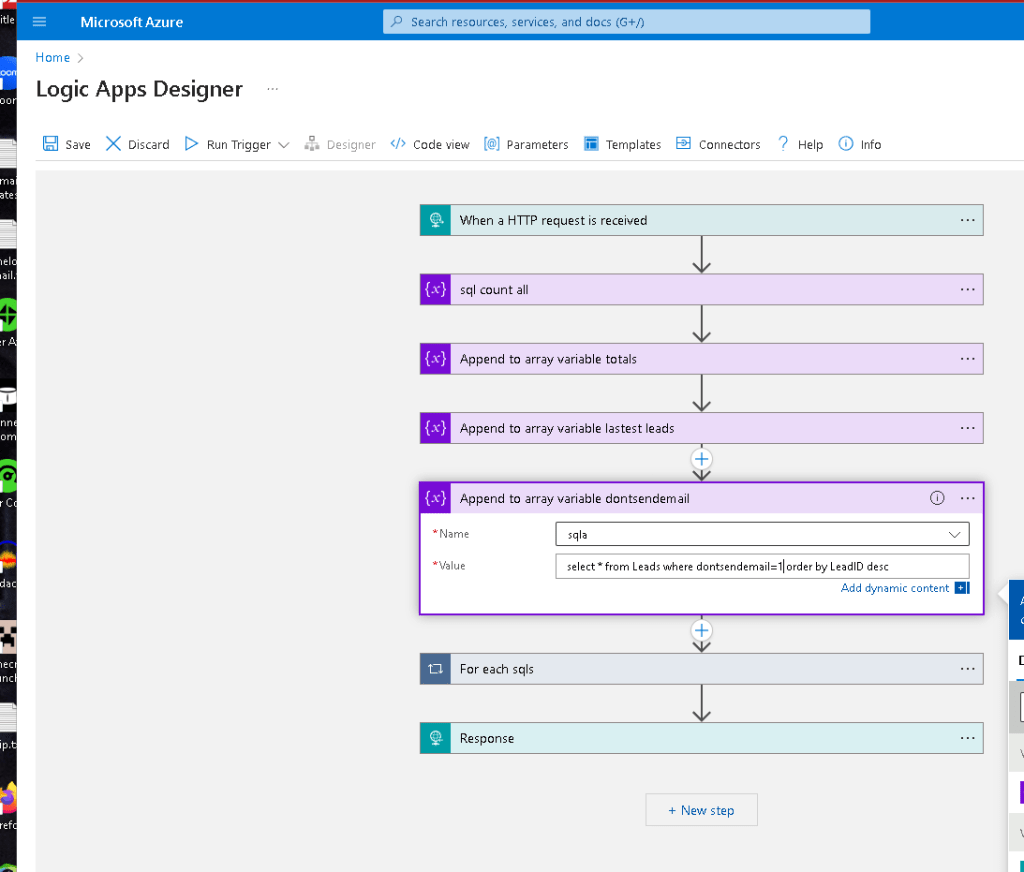The width and height of the screenshot is (1024, 872).
Task: Expand Append to array variable lastest leads
Action: coord(701,428)
